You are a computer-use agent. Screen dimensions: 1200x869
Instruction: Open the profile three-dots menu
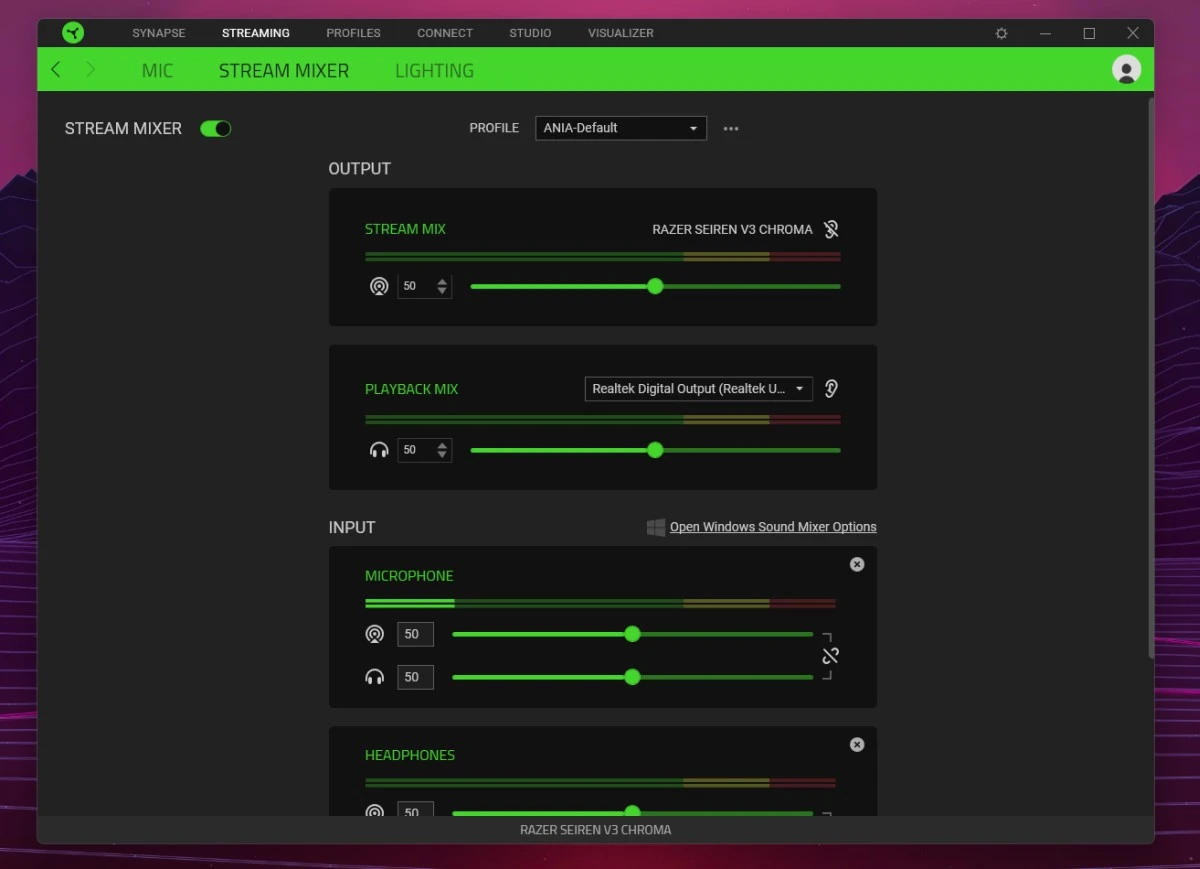731,129
